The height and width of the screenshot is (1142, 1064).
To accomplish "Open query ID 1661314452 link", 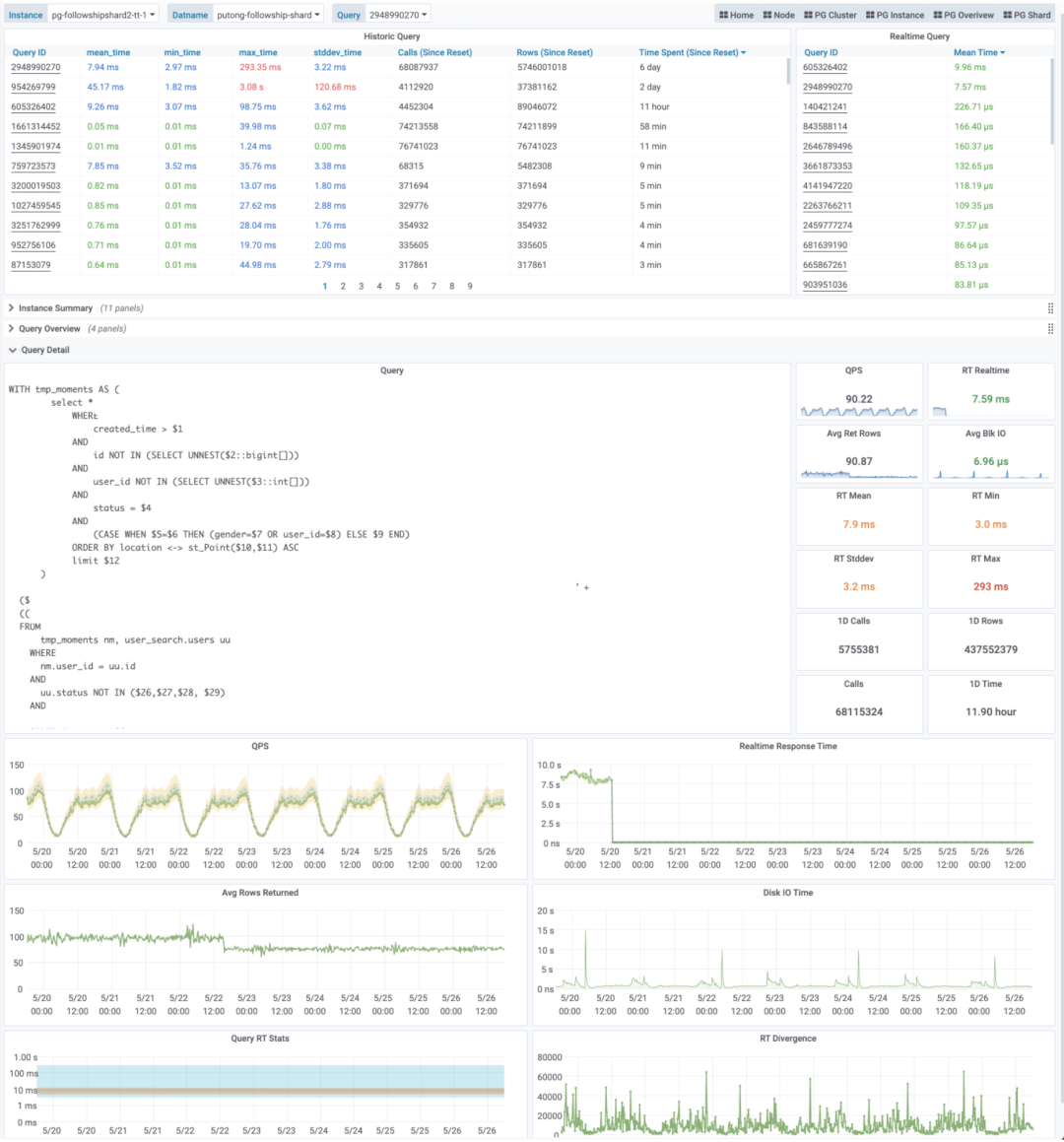I will (35, 127).
